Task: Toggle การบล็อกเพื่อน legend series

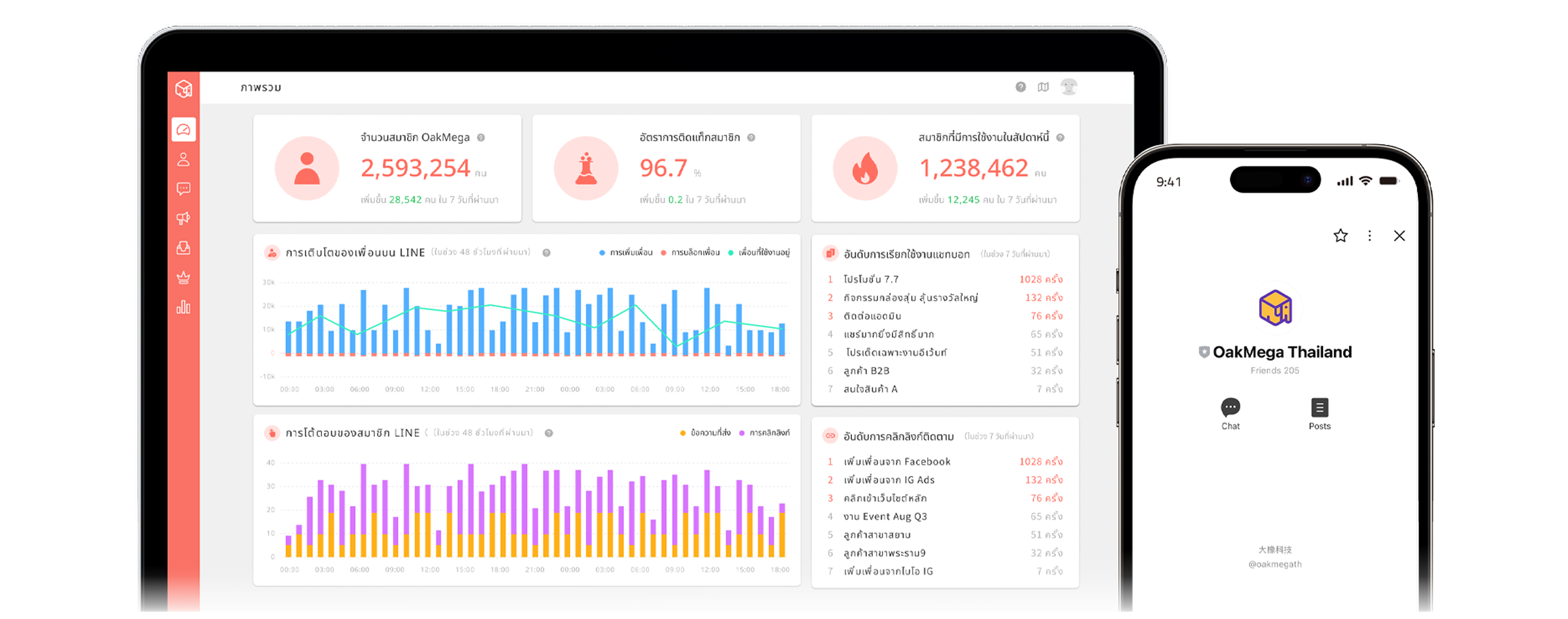Action: (690, 253)
